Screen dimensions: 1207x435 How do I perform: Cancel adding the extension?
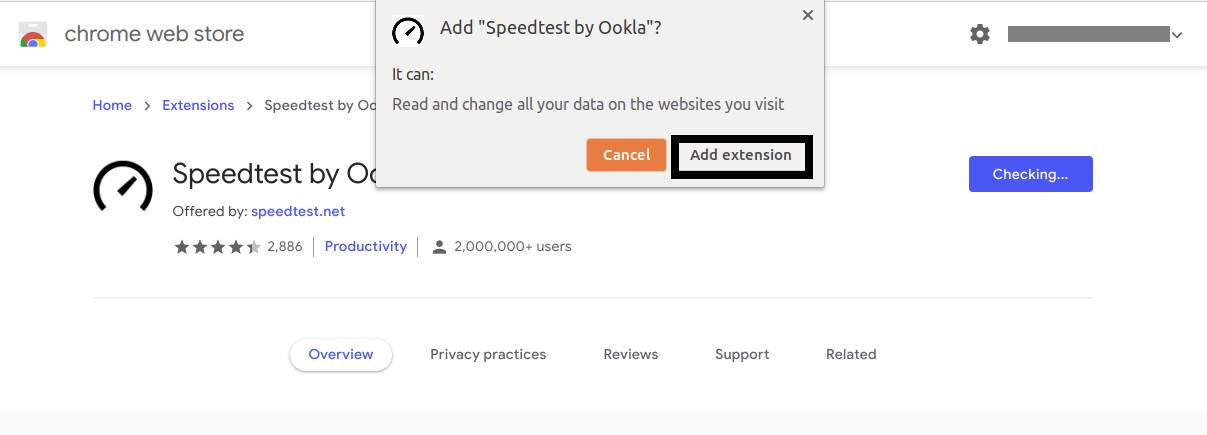(x=626, y=155)
